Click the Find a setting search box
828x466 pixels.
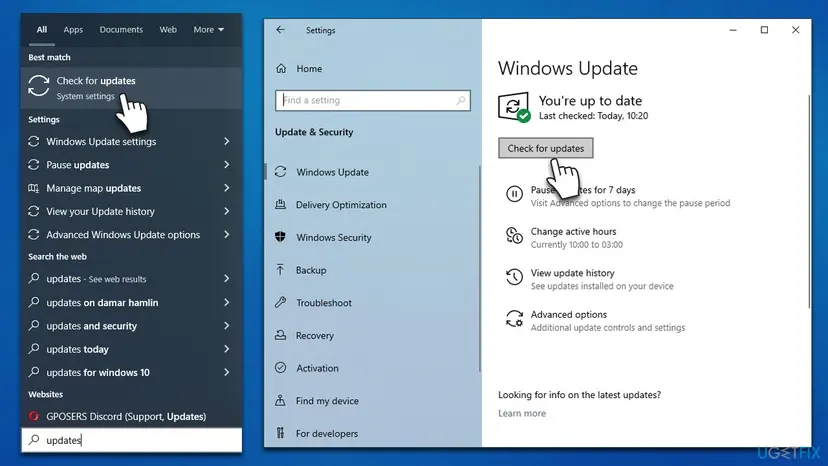click(373, 100)
